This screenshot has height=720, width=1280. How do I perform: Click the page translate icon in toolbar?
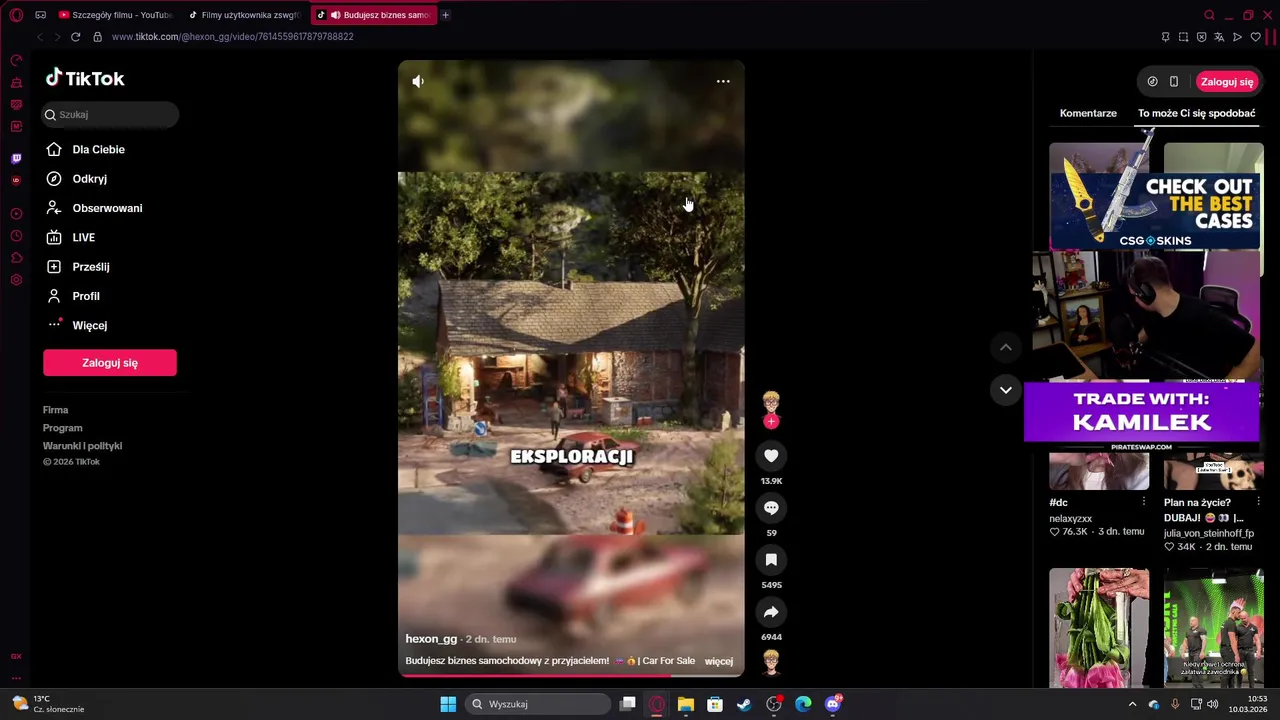pyautogui.click(x=1219, y=37)
